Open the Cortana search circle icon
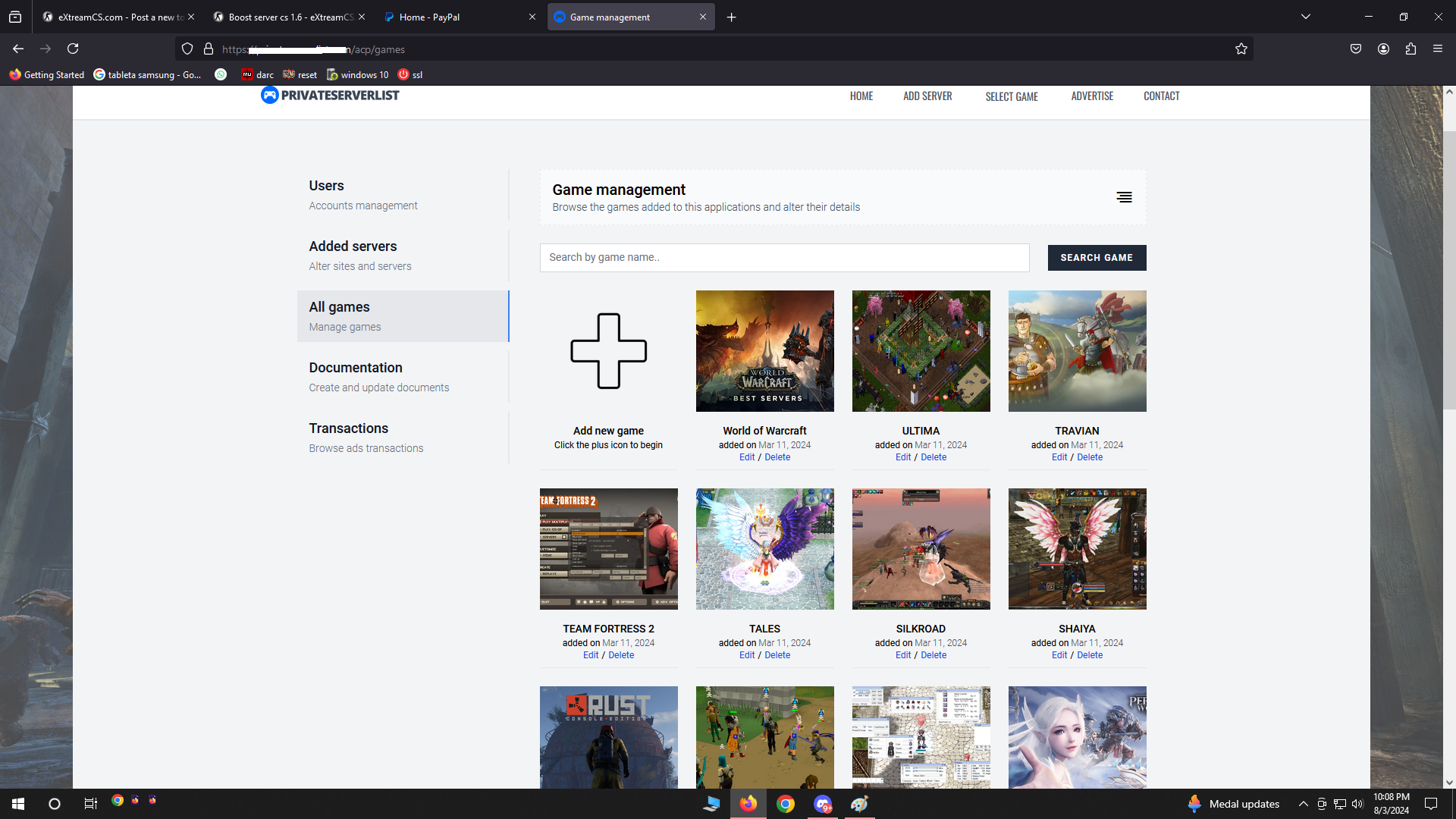The image size is (1456, 819). tap(55, 804)
